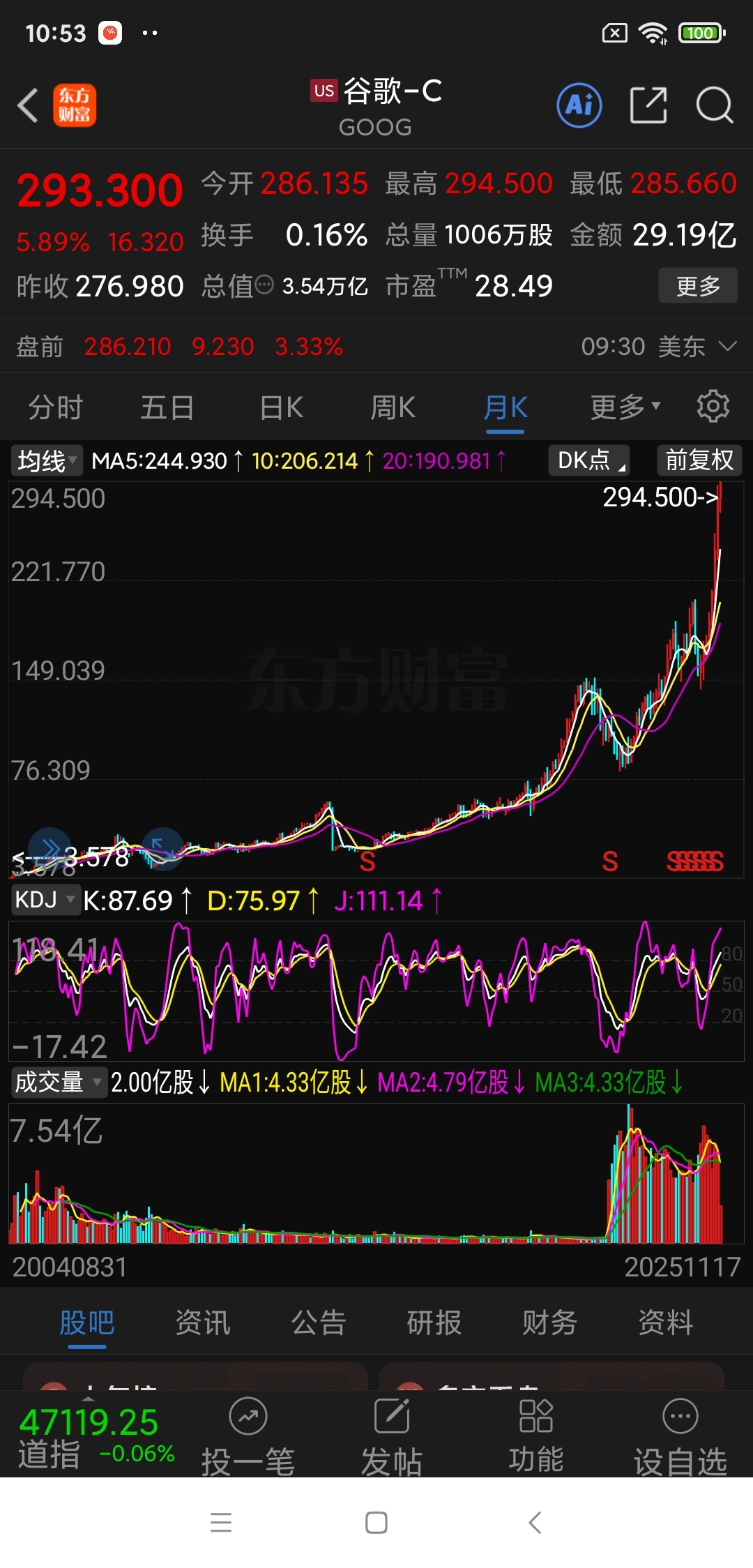Switch to 周K chart tab

[393, 407]
